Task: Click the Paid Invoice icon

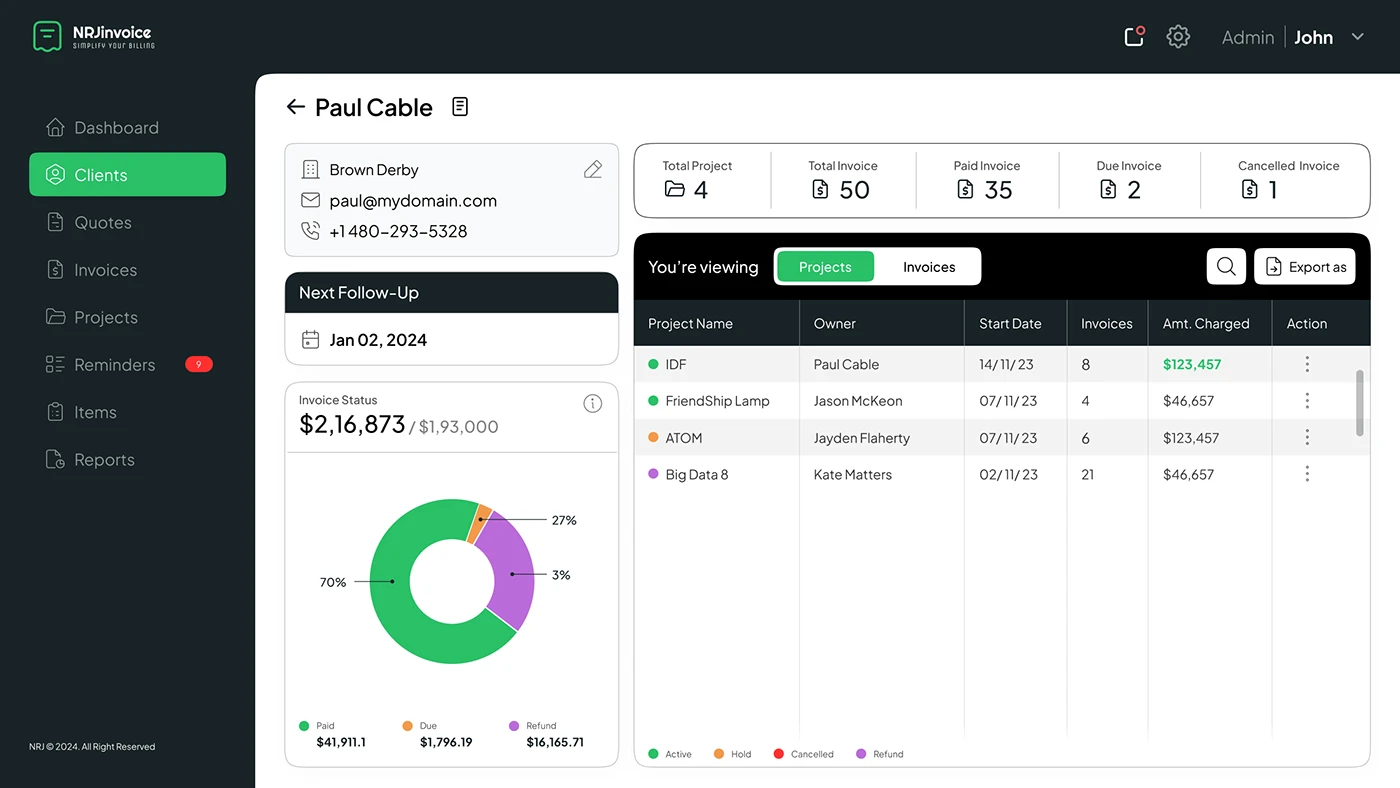Action: click(965, 189)
